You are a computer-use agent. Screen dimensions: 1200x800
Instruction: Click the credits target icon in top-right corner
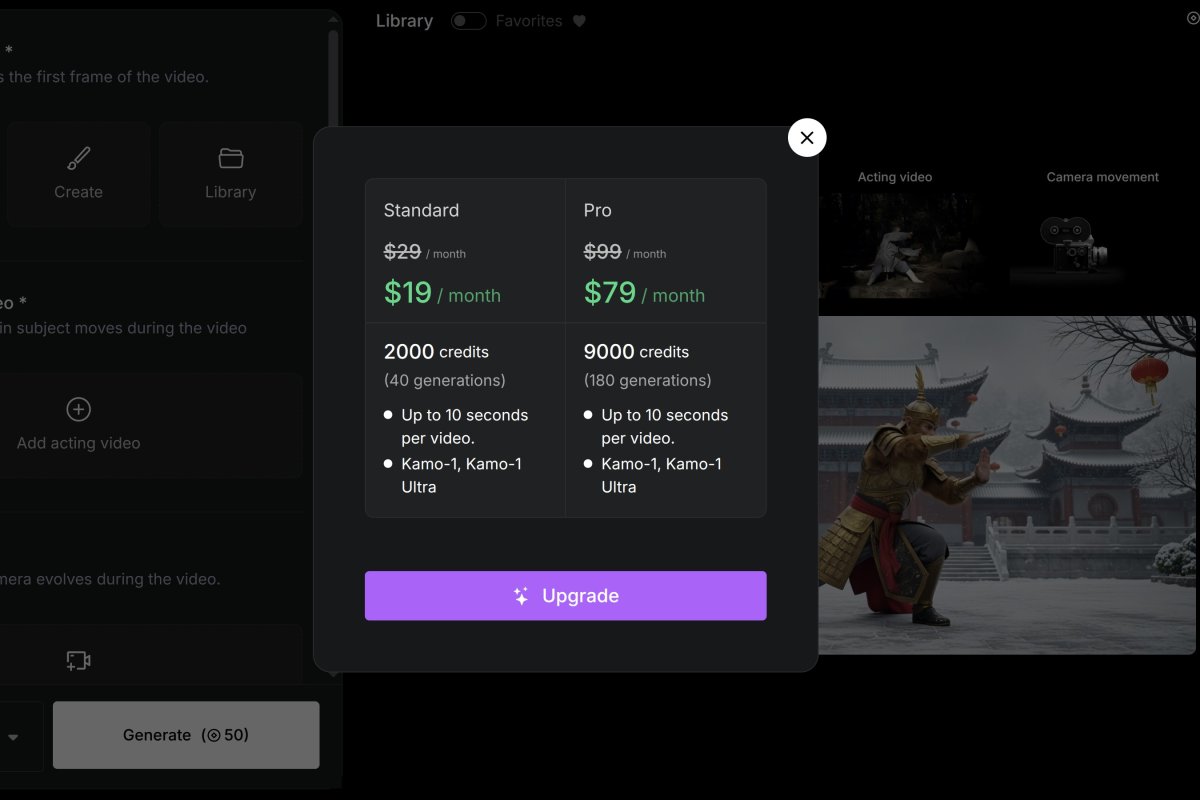[1192, 17]
